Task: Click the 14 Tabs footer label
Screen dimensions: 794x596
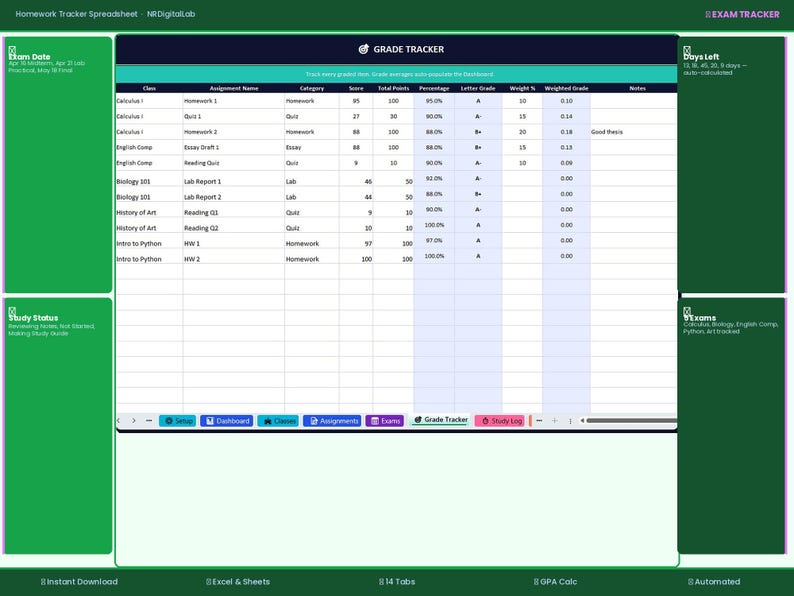Action: [397, 582]
